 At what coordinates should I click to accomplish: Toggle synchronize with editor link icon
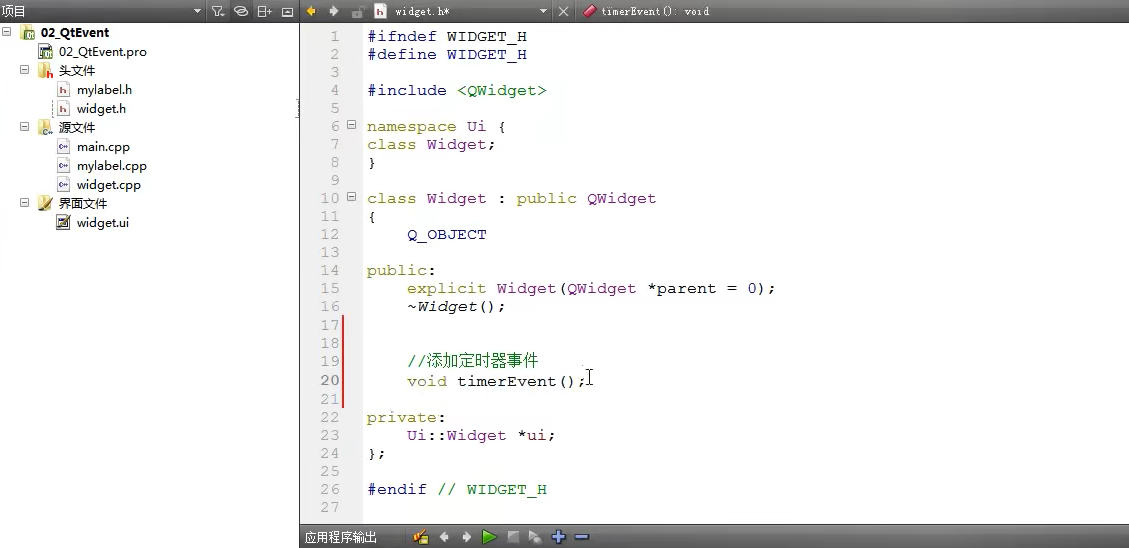point(241,12)
